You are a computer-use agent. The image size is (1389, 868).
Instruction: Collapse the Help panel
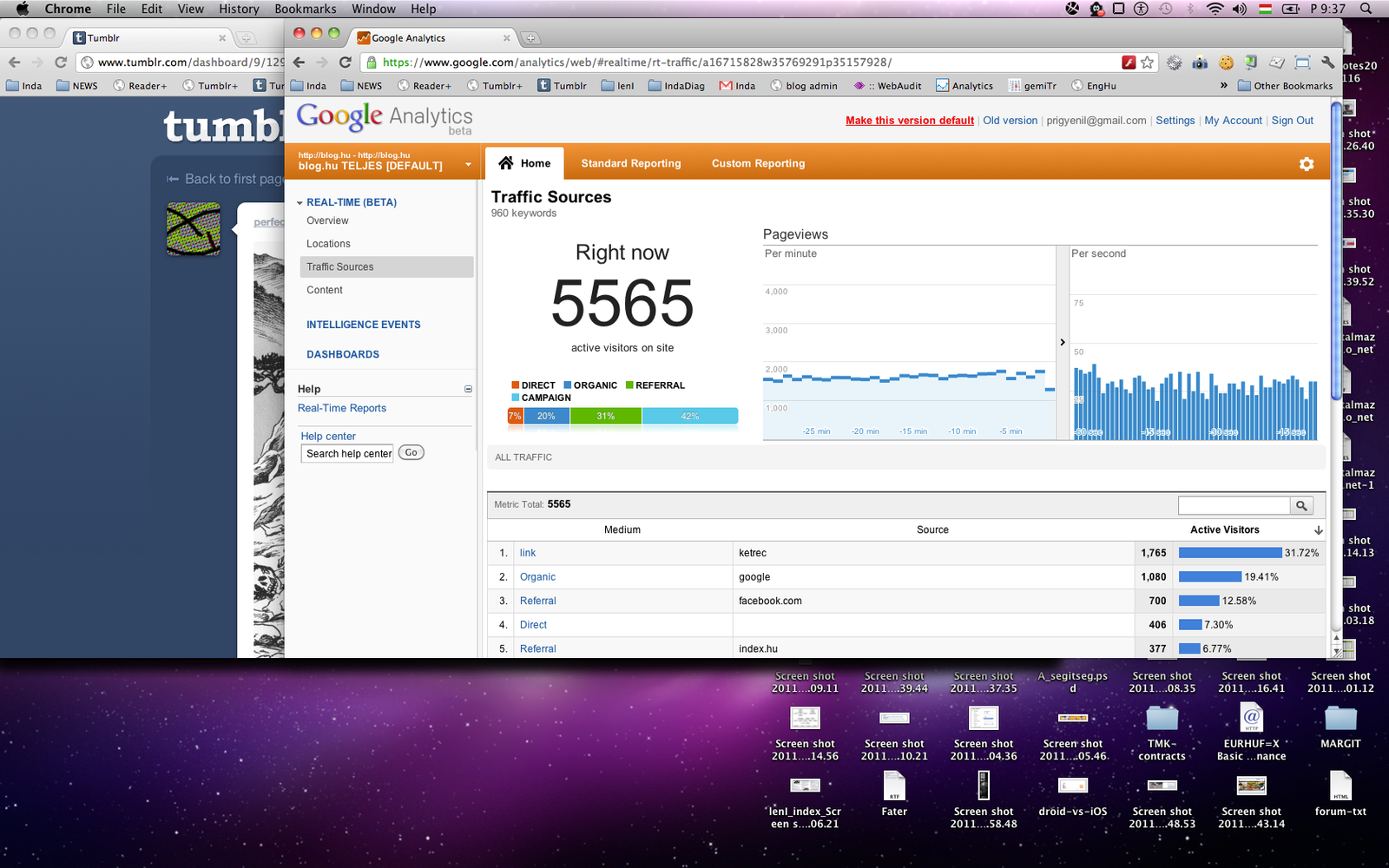[x=468, y=389]
